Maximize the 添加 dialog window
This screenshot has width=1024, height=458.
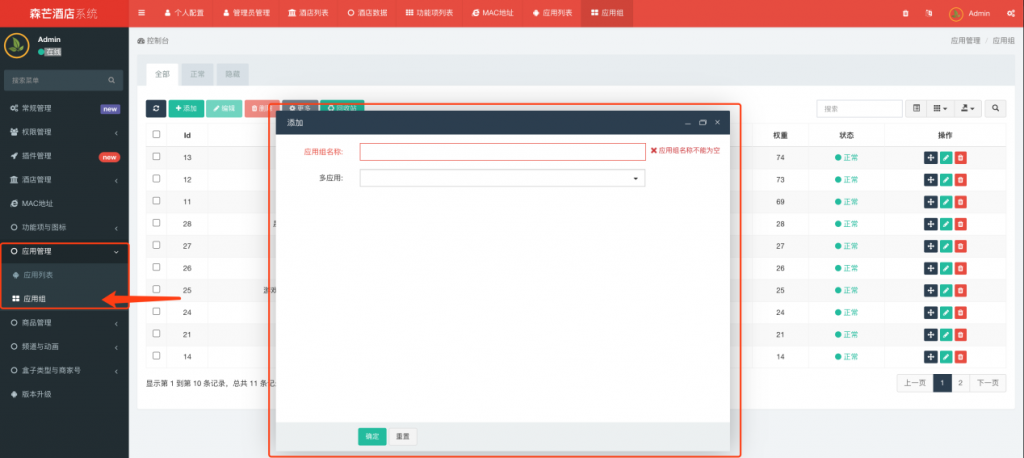pyautogui.click(x=702, y=122)
